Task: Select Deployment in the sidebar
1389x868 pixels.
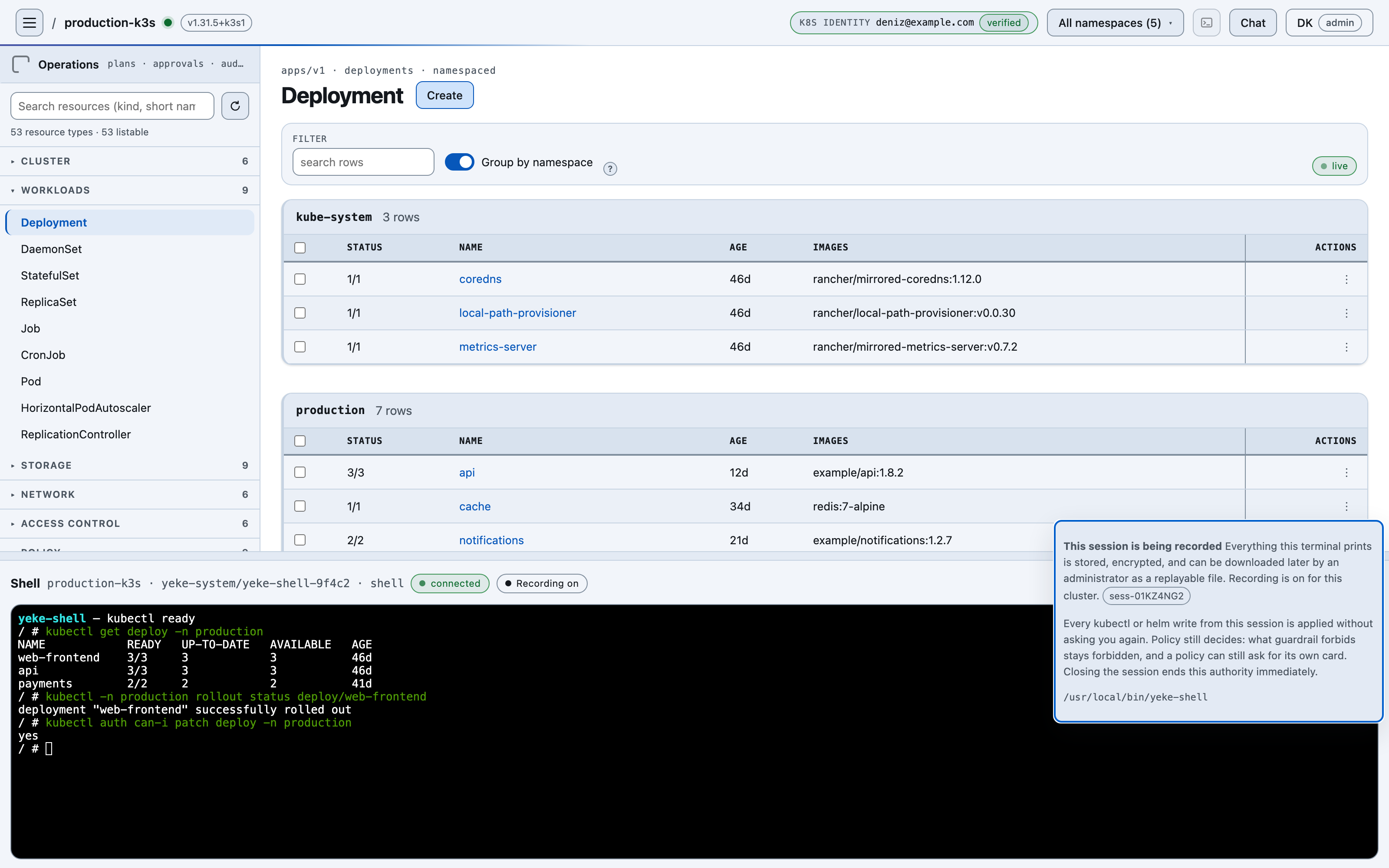Action: [x=130, y=222]
